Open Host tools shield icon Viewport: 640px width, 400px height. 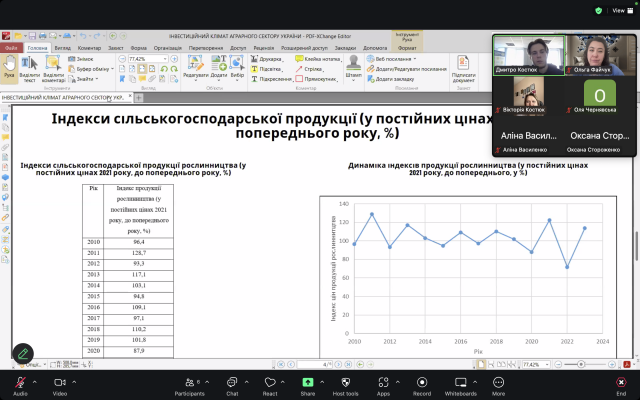tap(345, 383)
